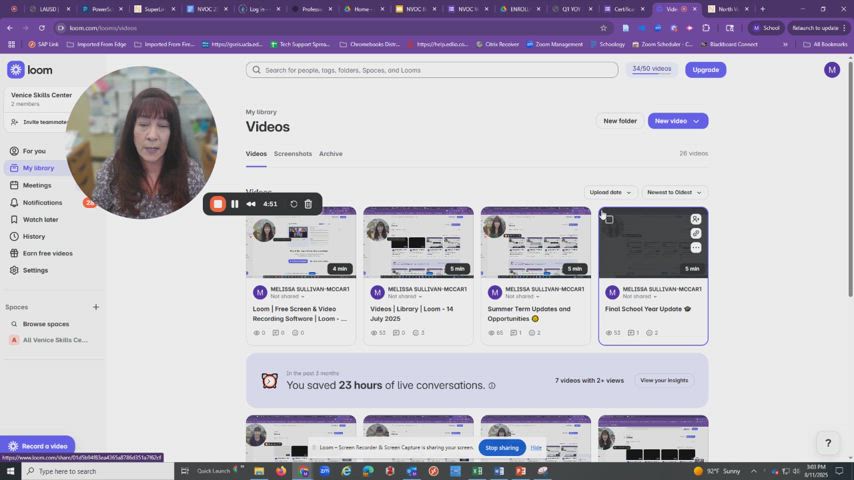The width and height of the screenshot is (854, 480).
Task: Select the Videos tab
Action: click(256, 154)
